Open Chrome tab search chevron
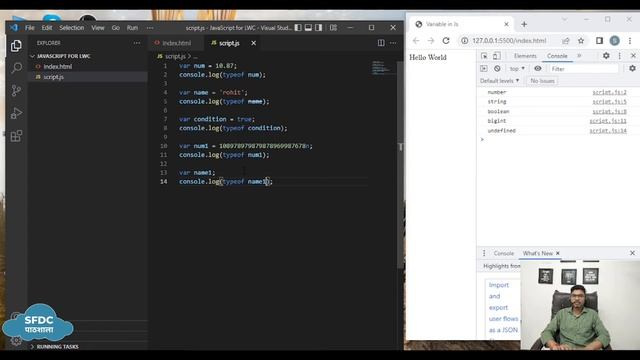This screenshot has width=640, height=360. (x=564, y=19)
